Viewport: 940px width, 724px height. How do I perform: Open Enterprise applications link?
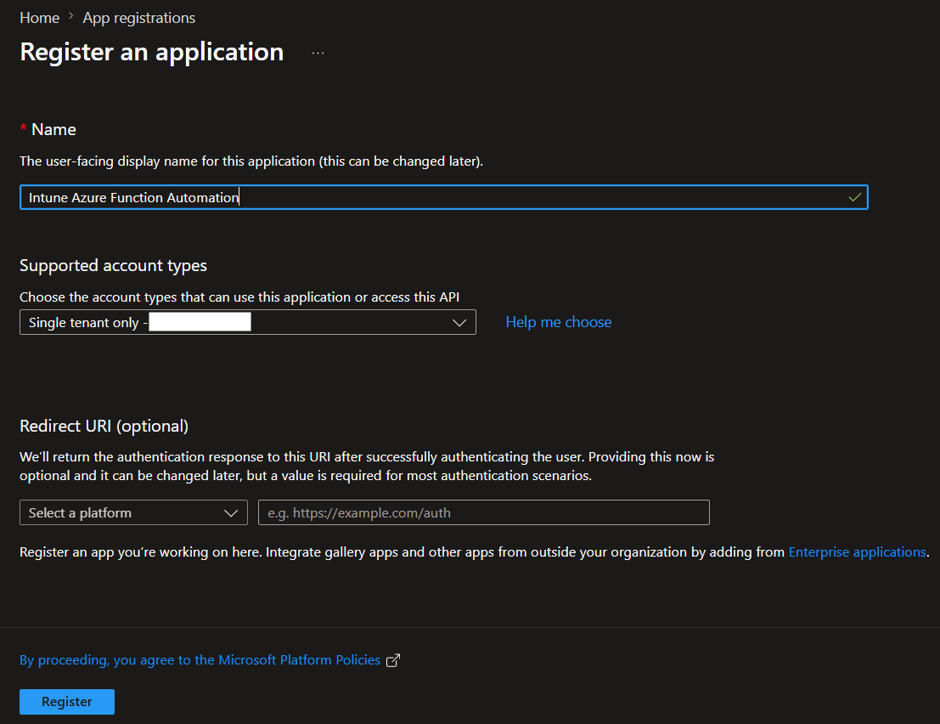coord(857,552)
